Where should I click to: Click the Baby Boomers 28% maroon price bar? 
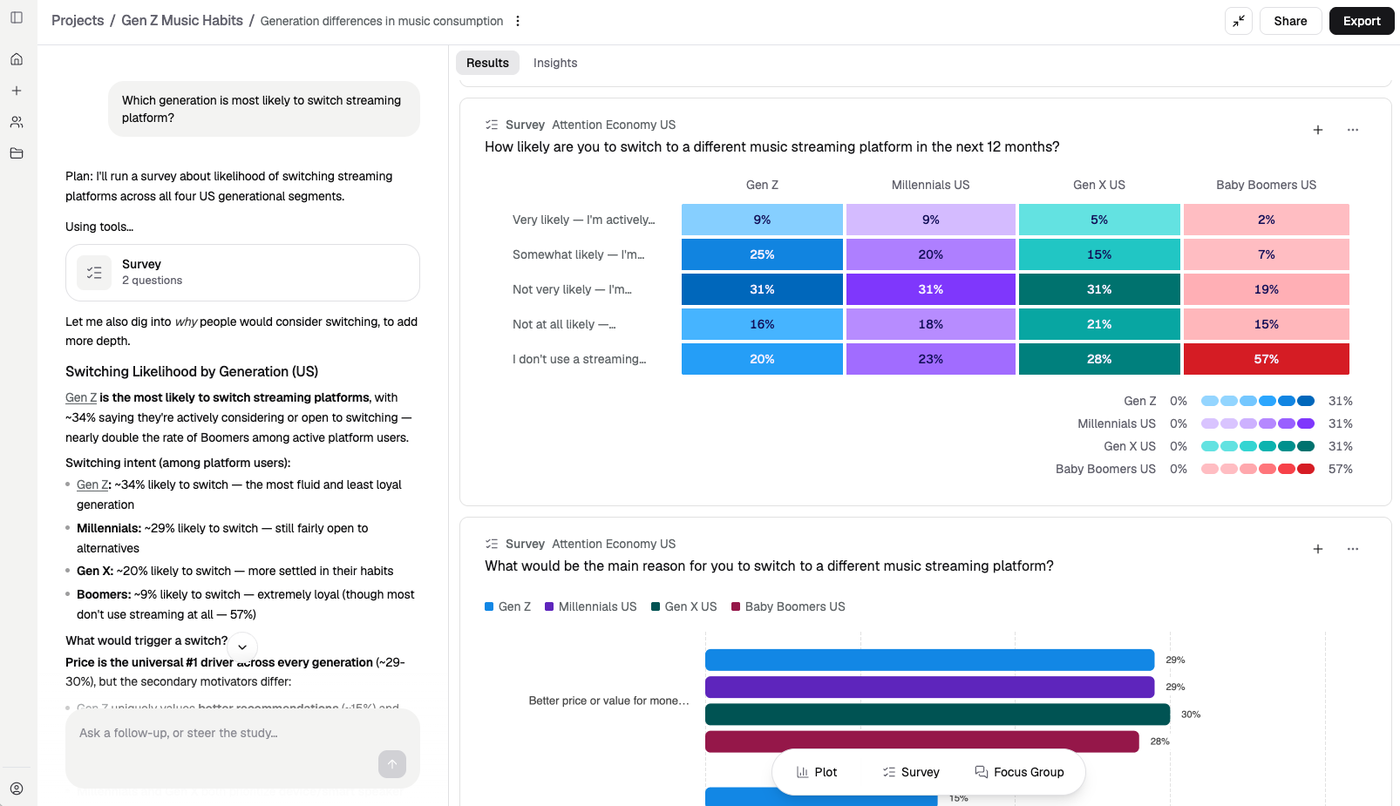[922, 741]
